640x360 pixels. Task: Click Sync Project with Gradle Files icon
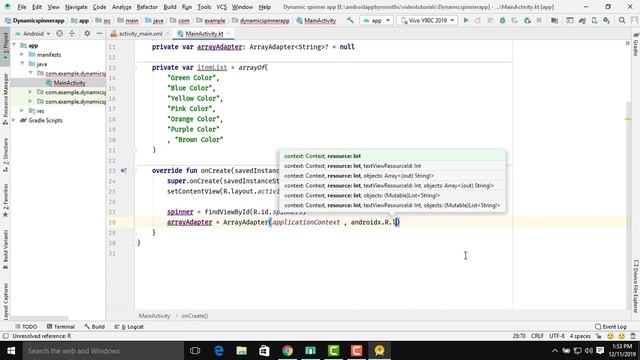(x=582, y=20)
